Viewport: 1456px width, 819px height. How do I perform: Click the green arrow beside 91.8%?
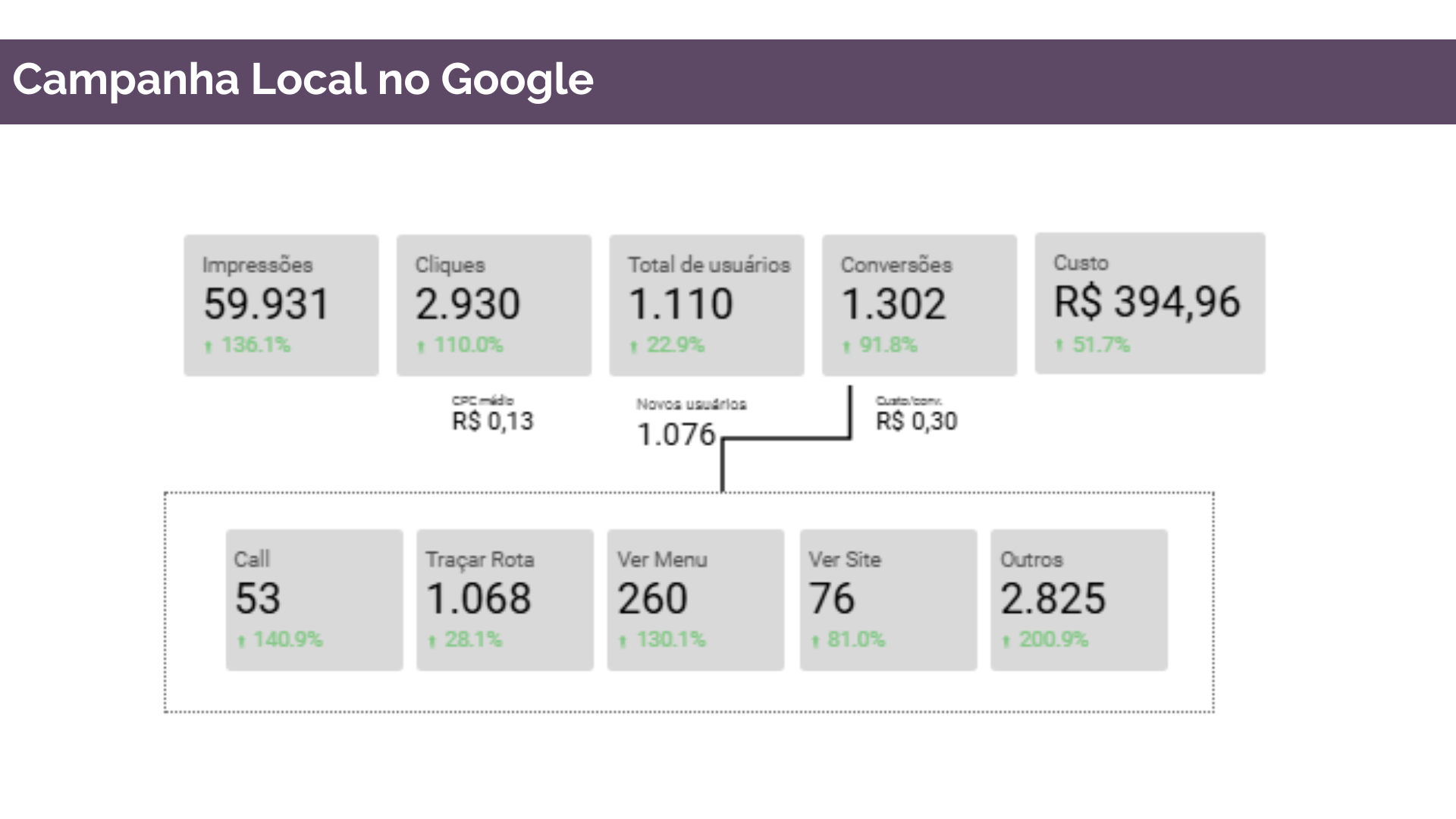pyautogui.click(x=846, y=347)
